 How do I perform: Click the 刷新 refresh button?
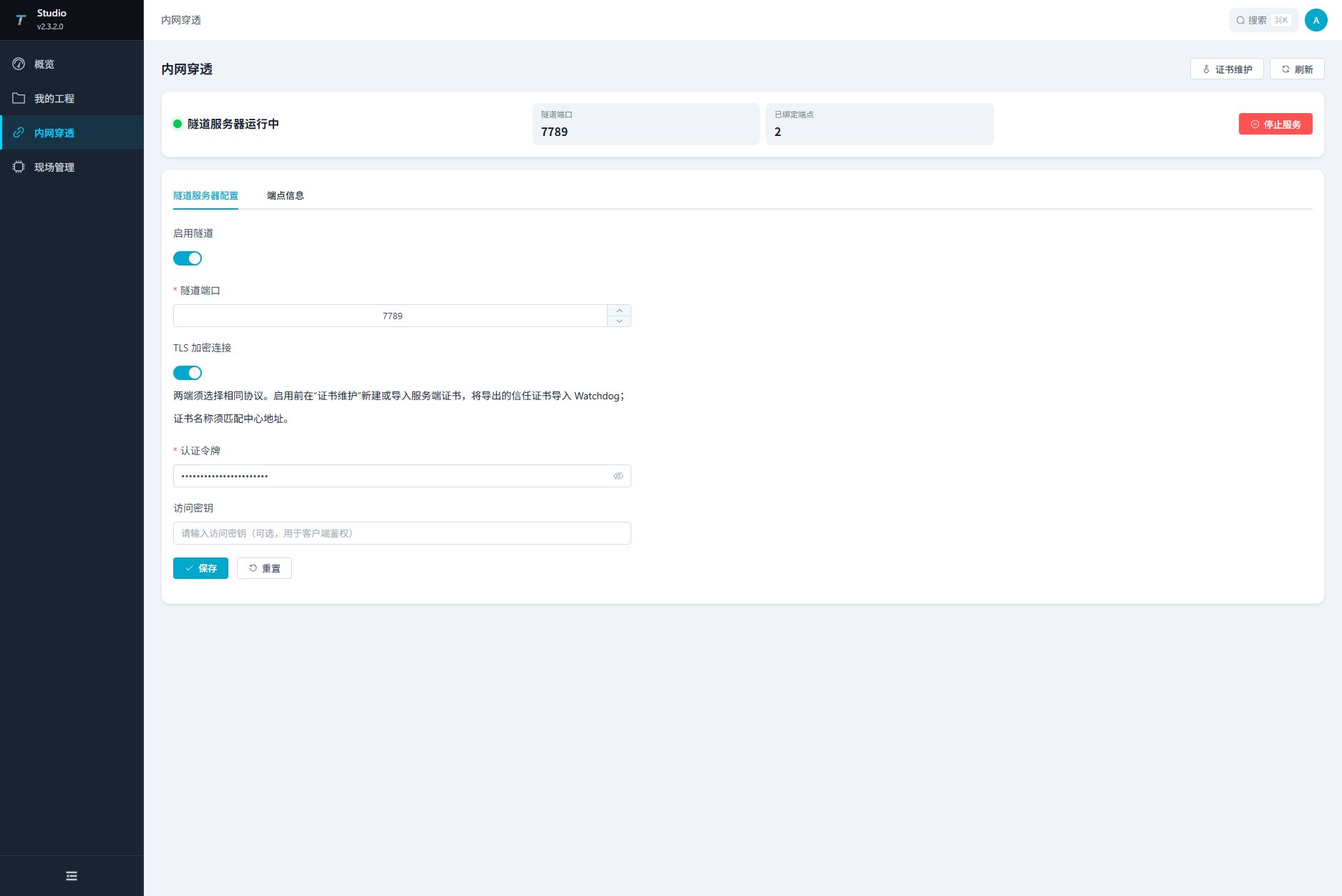(1297, 69)
